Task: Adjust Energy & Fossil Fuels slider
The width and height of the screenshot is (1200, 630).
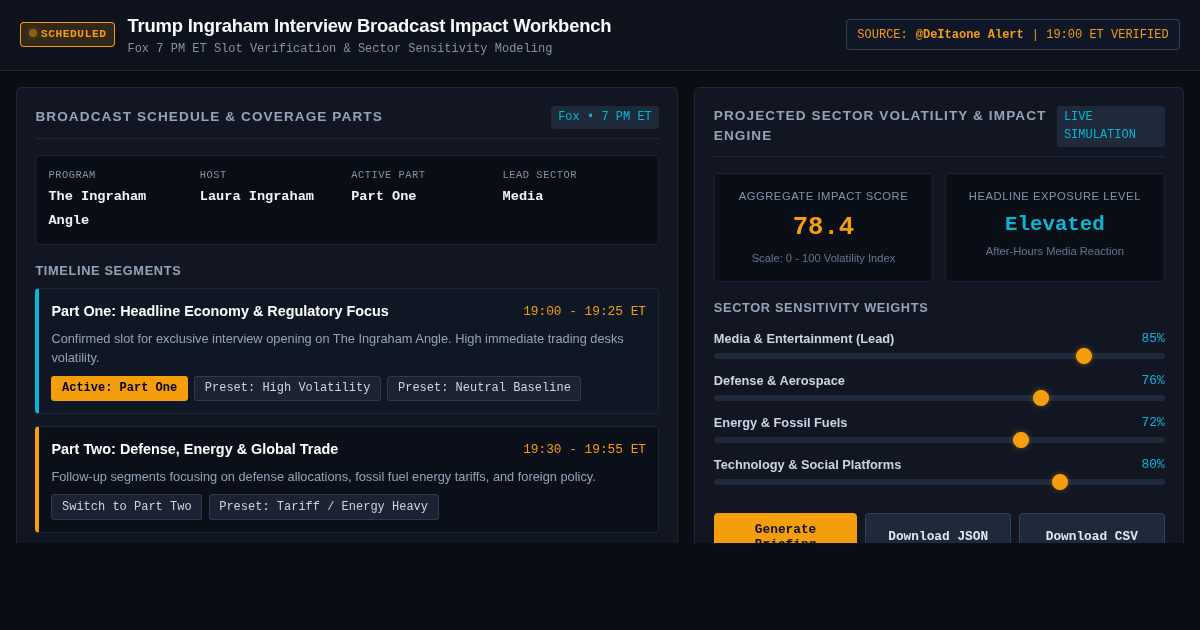Action: pyautogui.click(x=939, y=440)
